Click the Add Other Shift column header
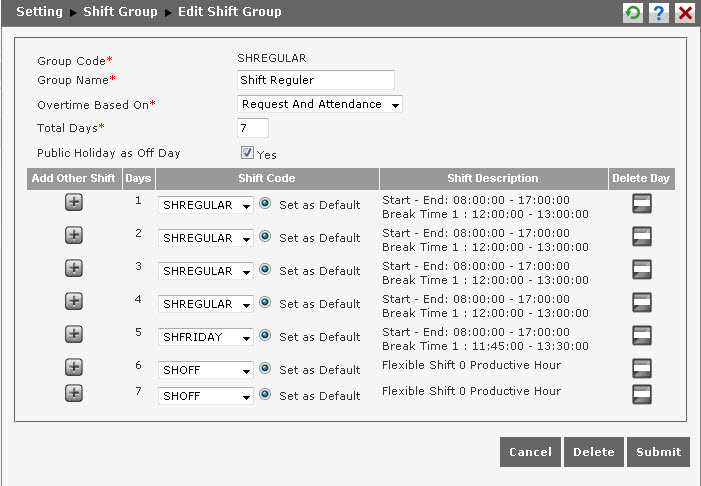Image resolution: width=701 pixels, height=486 pixels. [74, 179]
